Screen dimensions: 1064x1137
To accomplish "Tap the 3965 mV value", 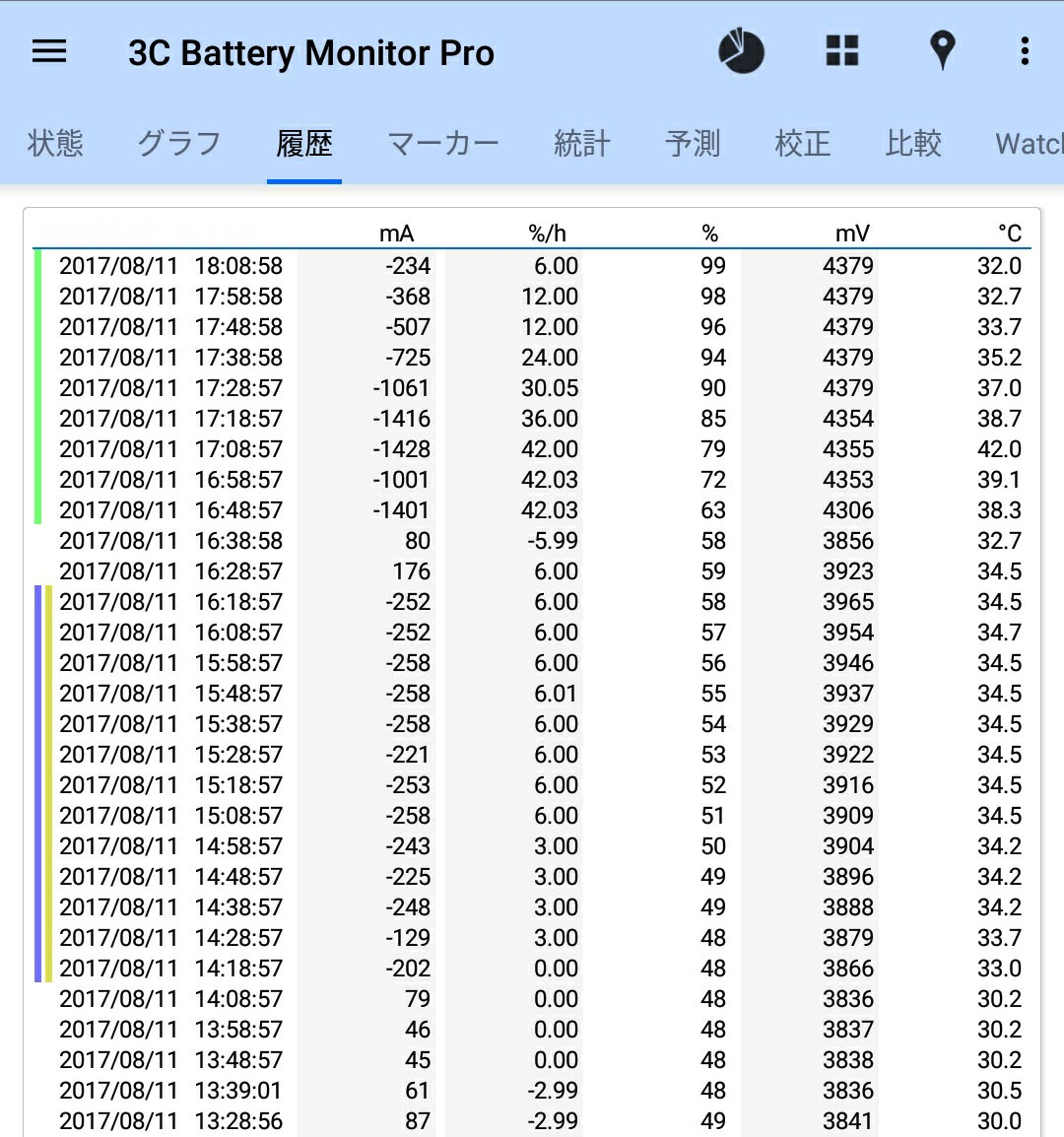I will pyautogui.click(x=848, y=602).
